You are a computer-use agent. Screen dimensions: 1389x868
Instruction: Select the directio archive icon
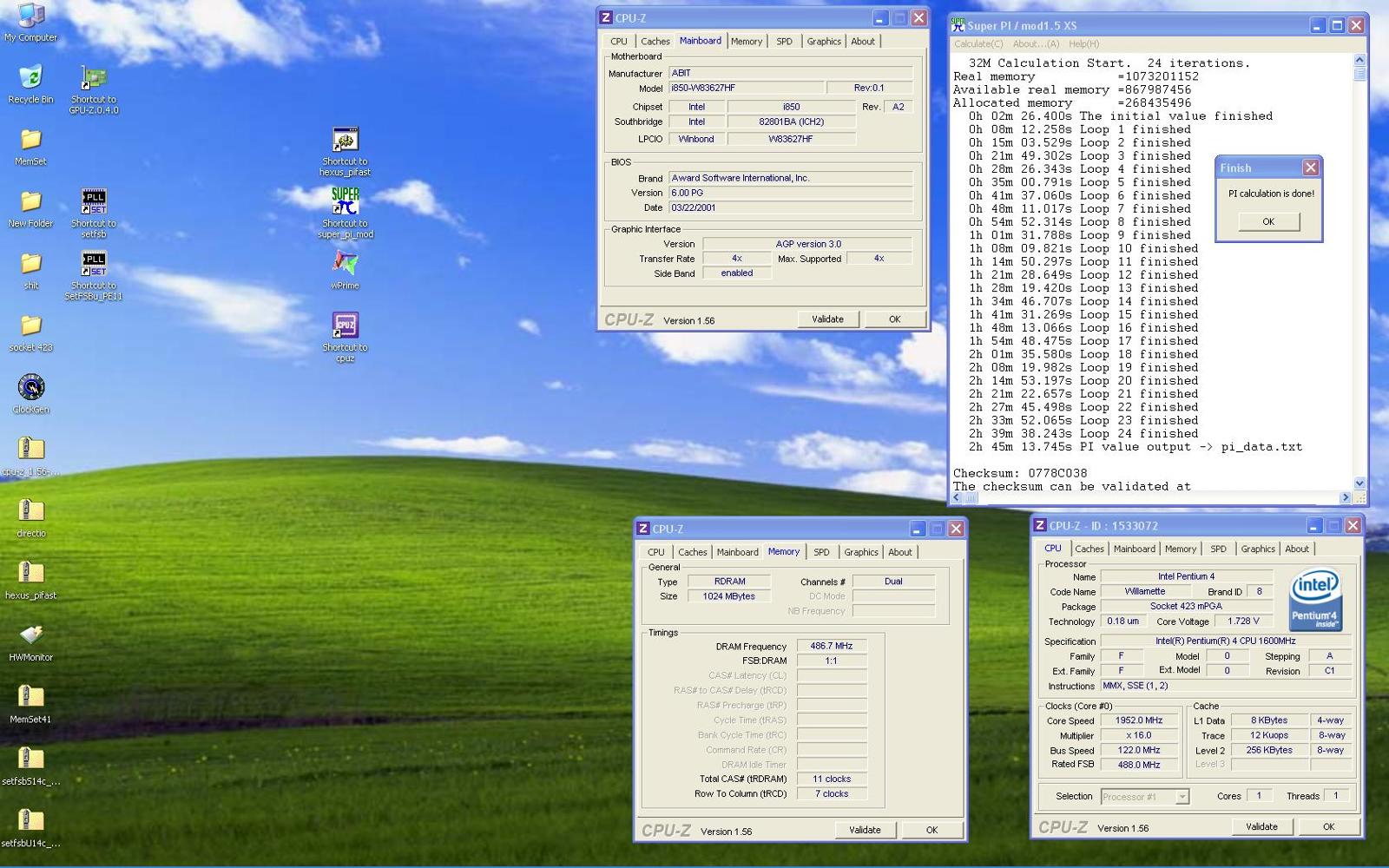[30, 518]
